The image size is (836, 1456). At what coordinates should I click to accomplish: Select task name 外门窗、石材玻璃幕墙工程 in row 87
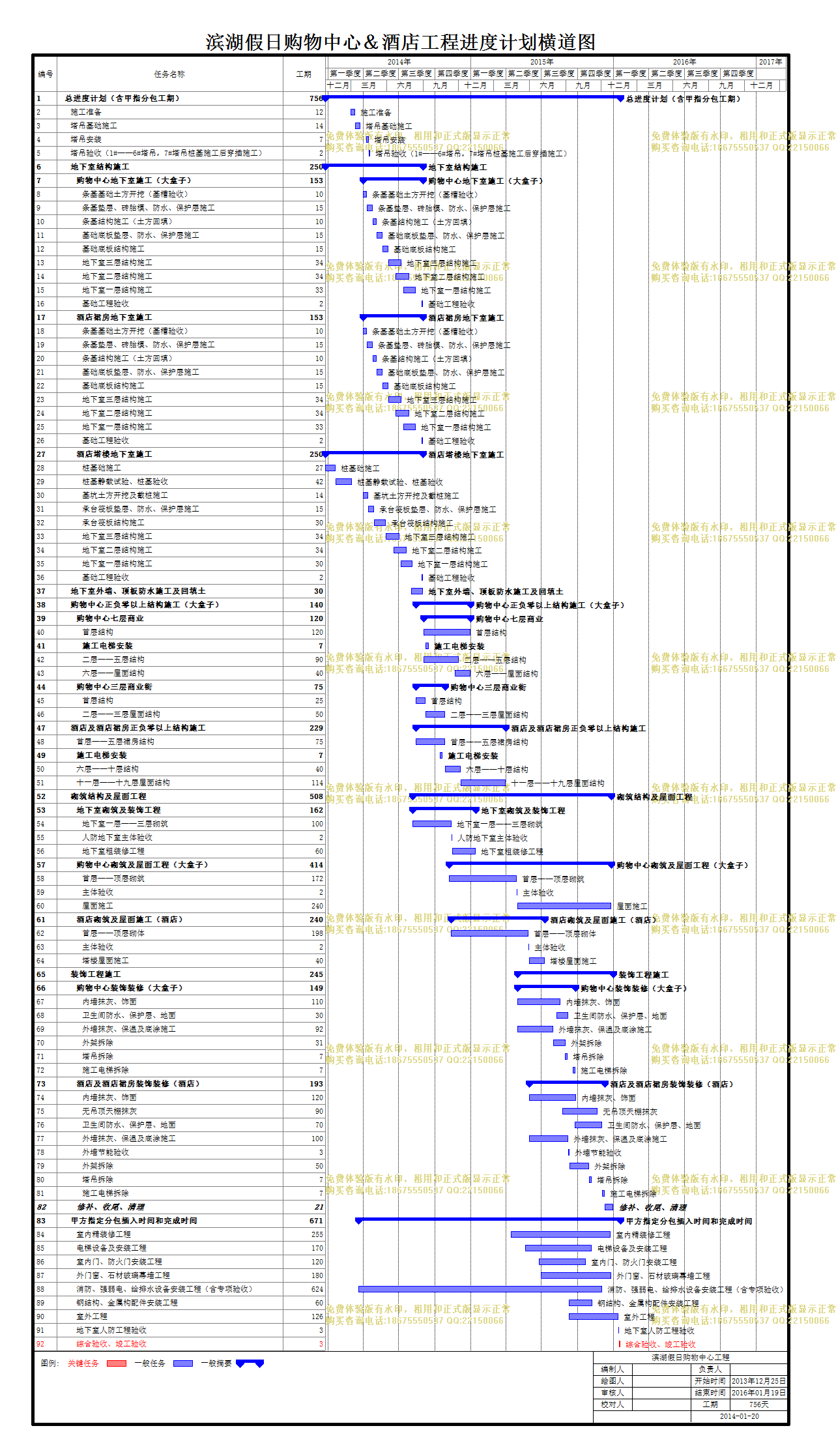123,1275
